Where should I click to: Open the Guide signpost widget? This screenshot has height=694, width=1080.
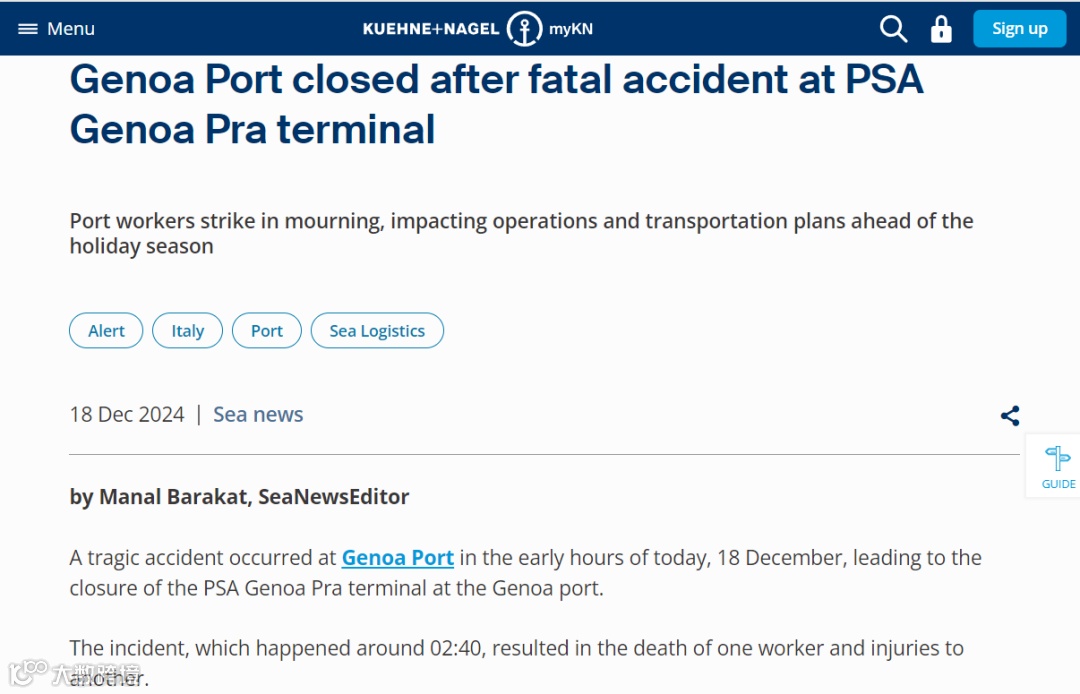pos(1057,466)
